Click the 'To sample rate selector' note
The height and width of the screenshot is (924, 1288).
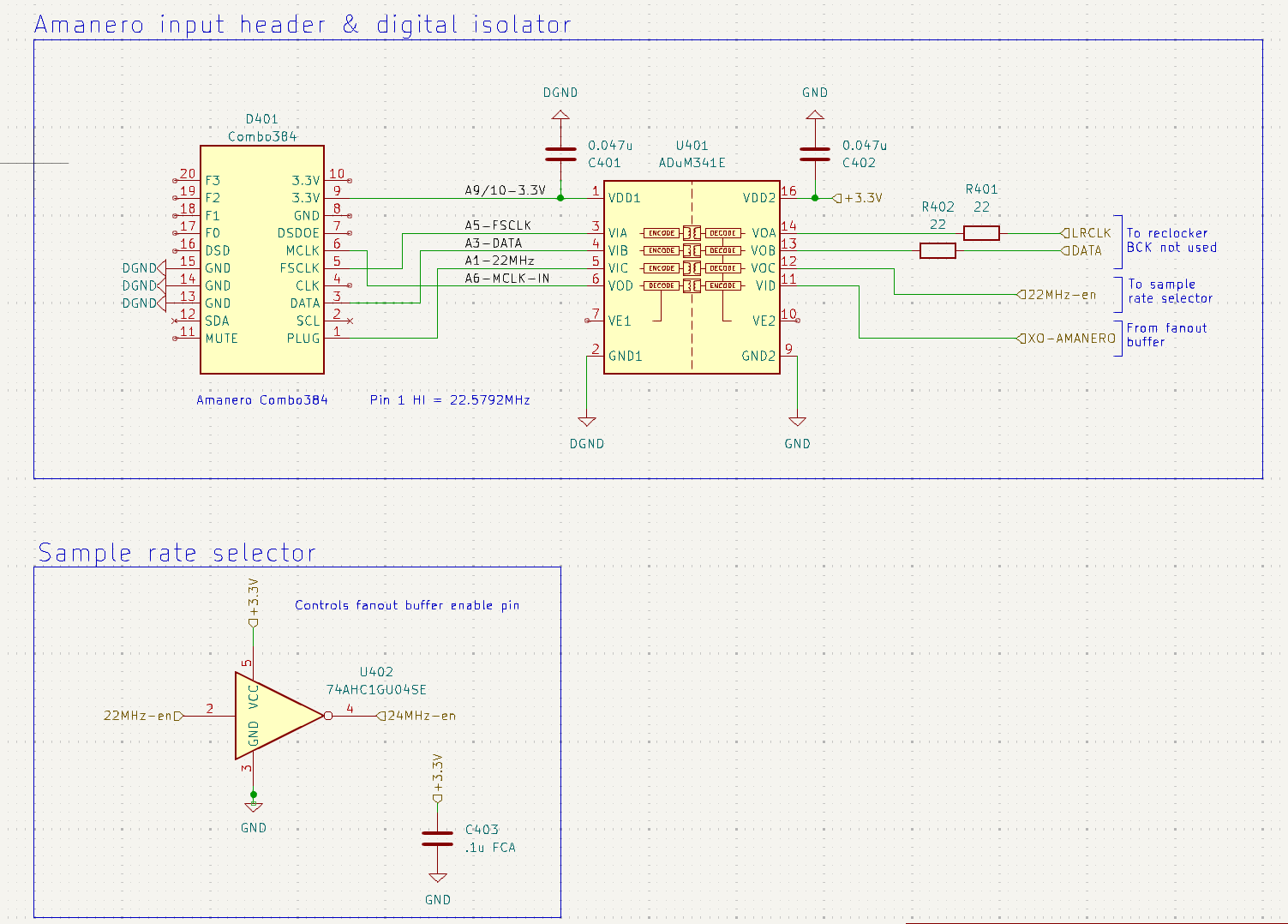pos(1170,291)
